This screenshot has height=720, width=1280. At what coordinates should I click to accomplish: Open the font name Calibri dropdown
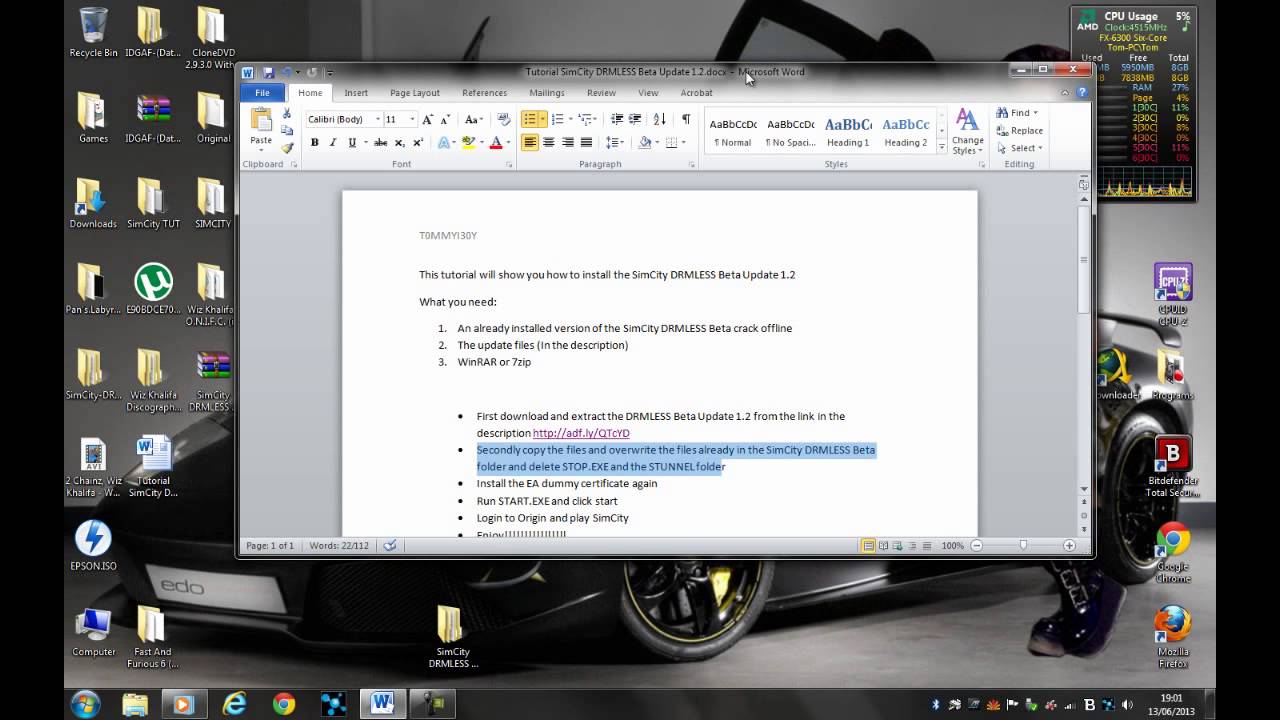click(378, 119)
